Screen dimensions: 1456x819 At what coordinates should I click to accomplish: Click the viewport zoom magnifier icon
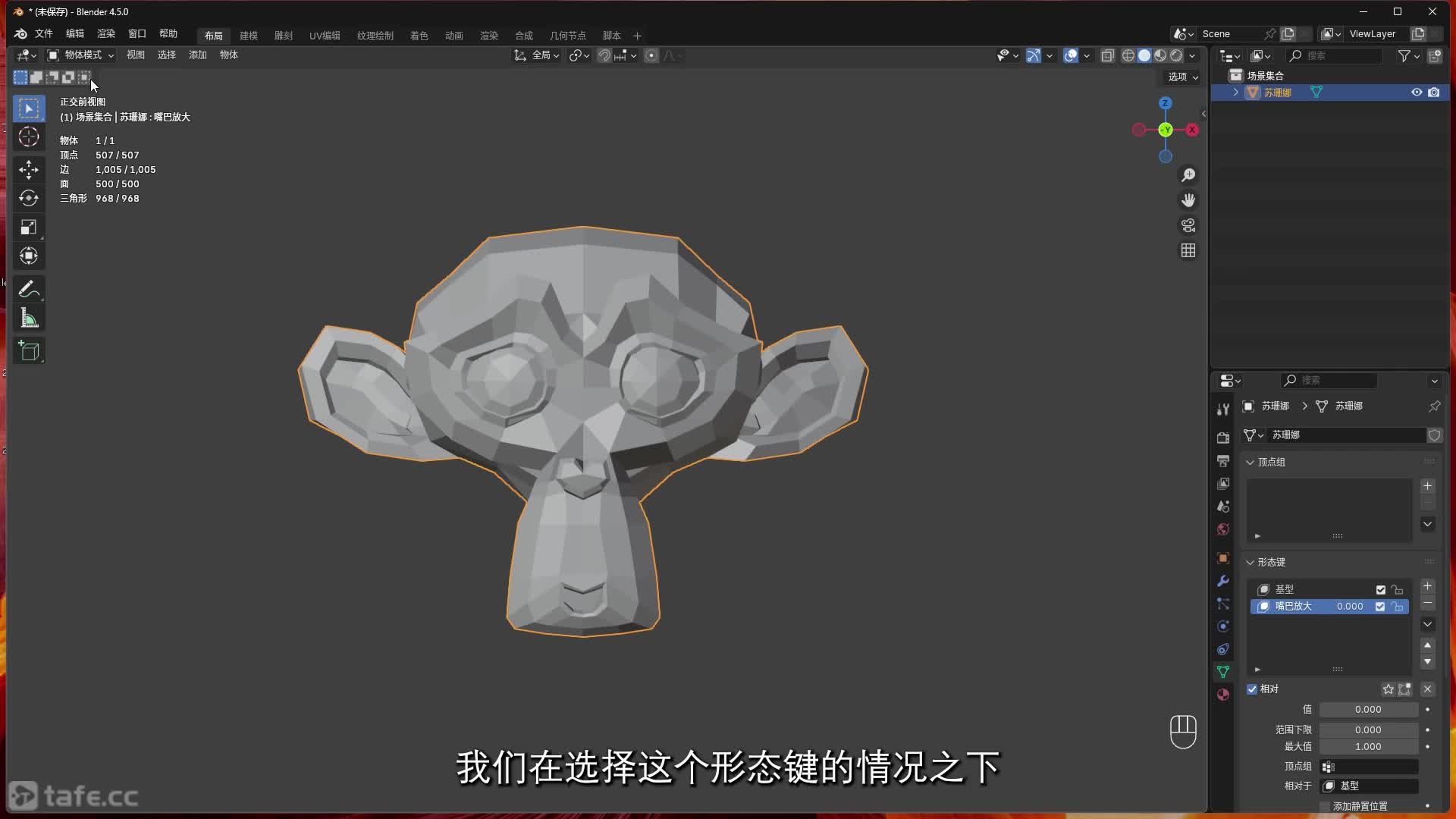click(1188, 175)
